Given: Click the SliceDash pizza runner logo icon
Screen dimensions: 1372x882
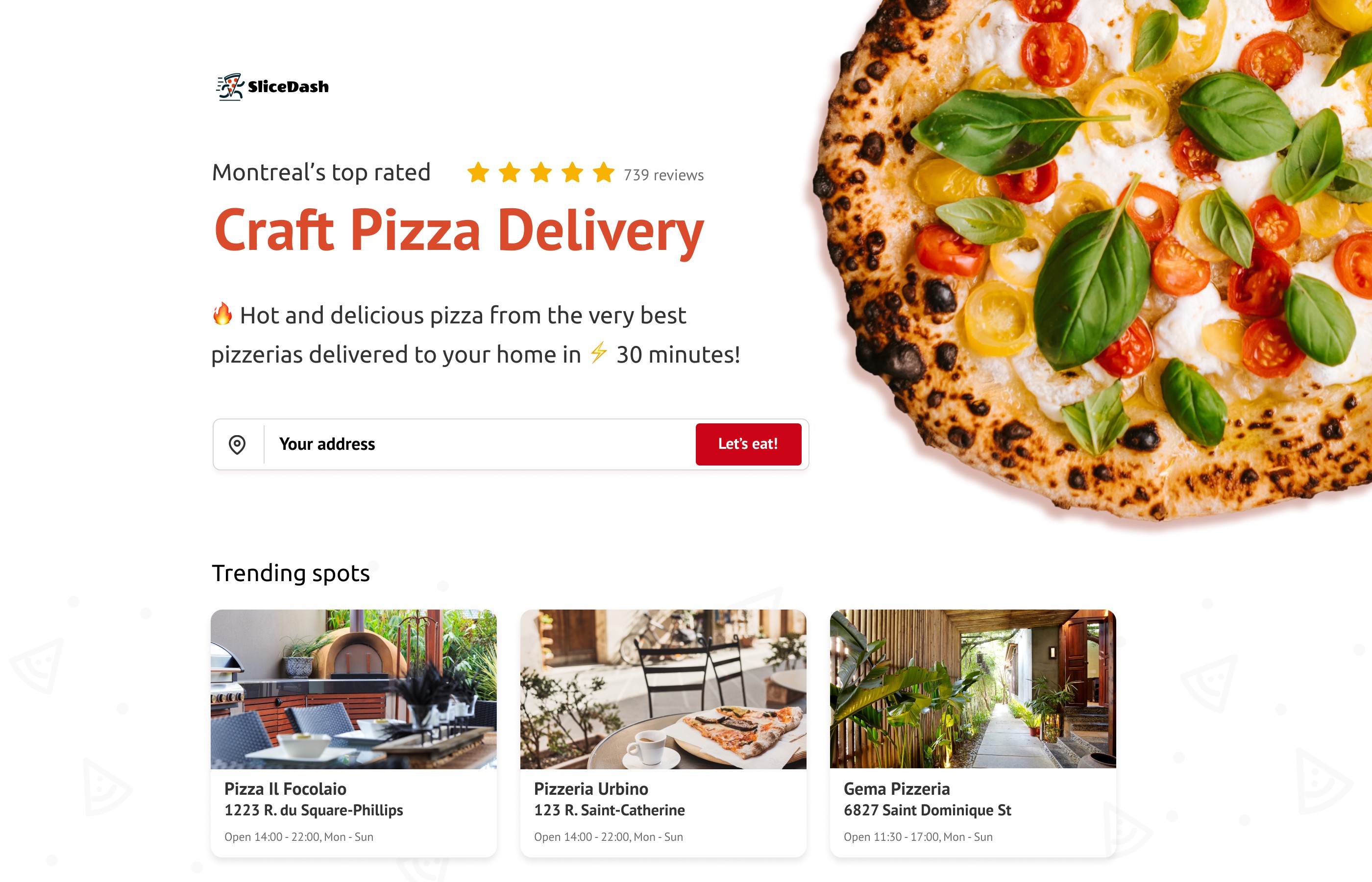Looking at the screenshot, I should pyautogui.click(x=230, y=87).
